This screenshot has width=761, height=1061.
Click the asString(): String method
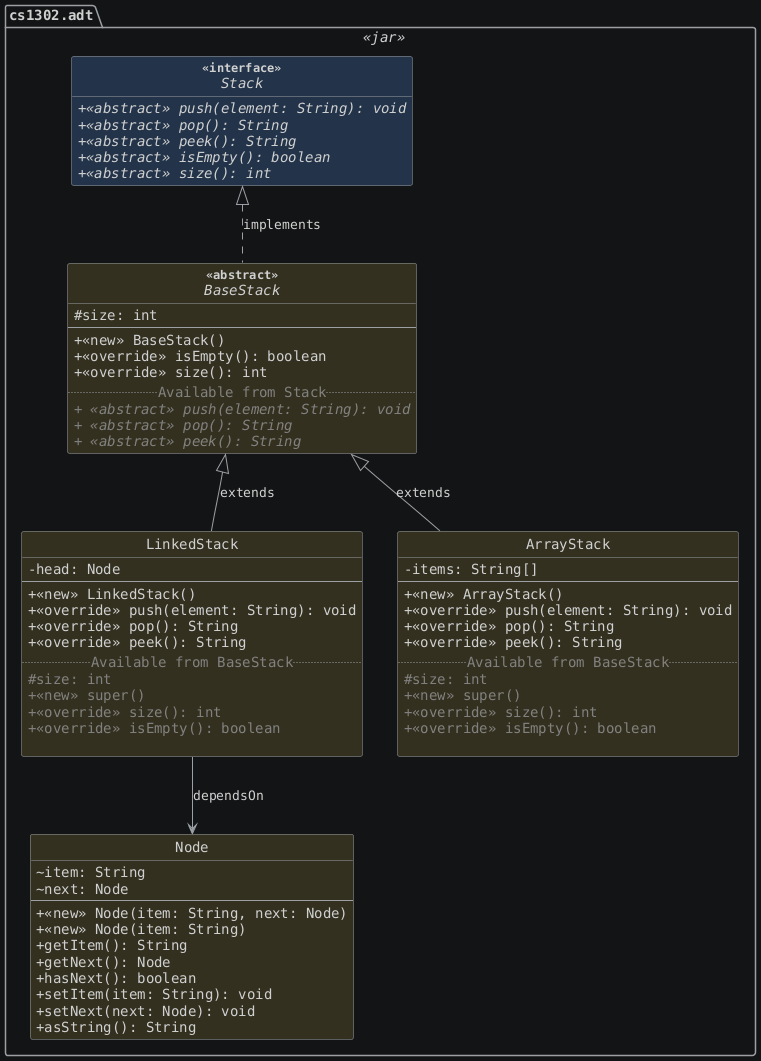click(116, 1028)
